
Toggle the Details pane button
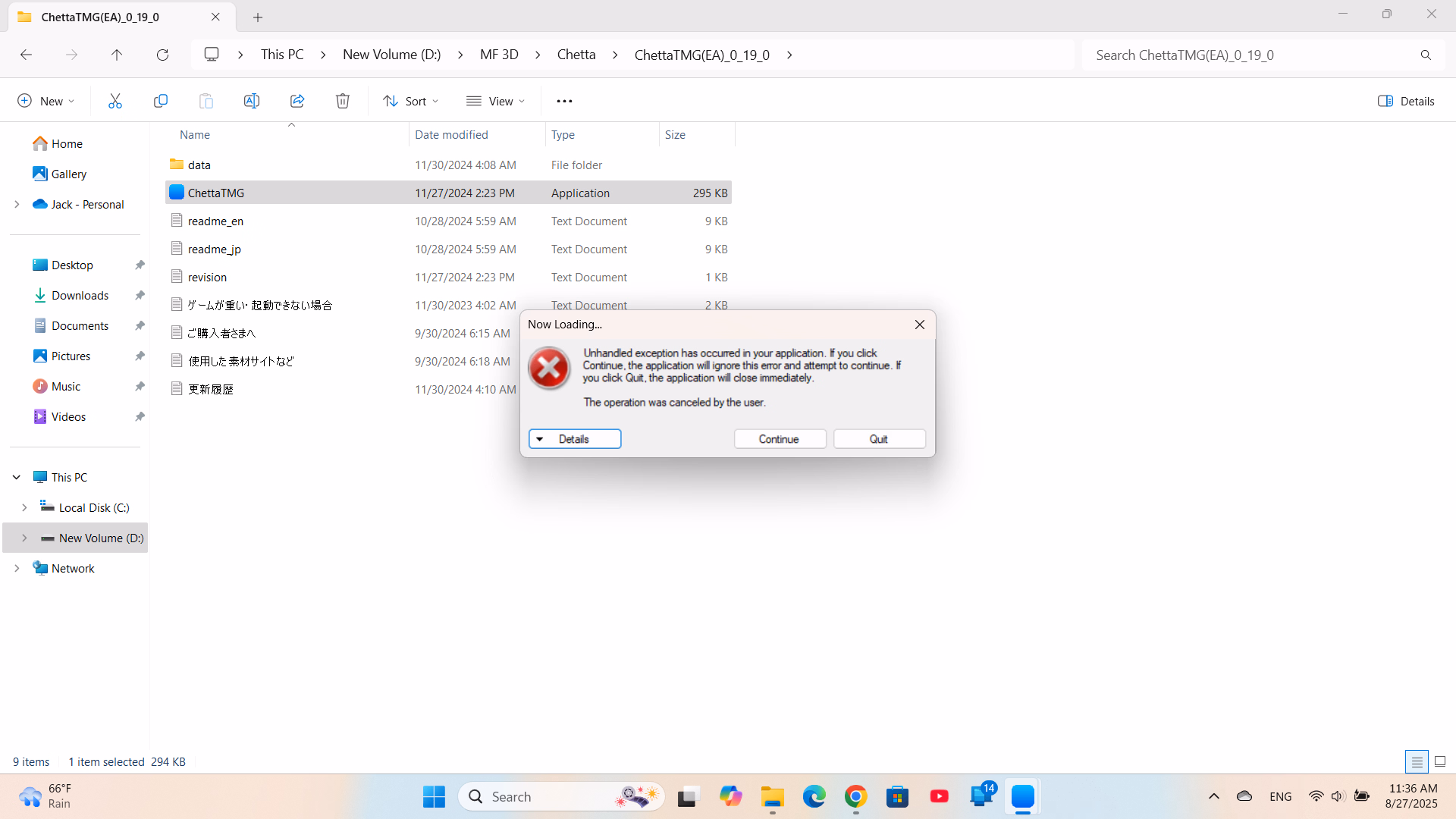1406,101
